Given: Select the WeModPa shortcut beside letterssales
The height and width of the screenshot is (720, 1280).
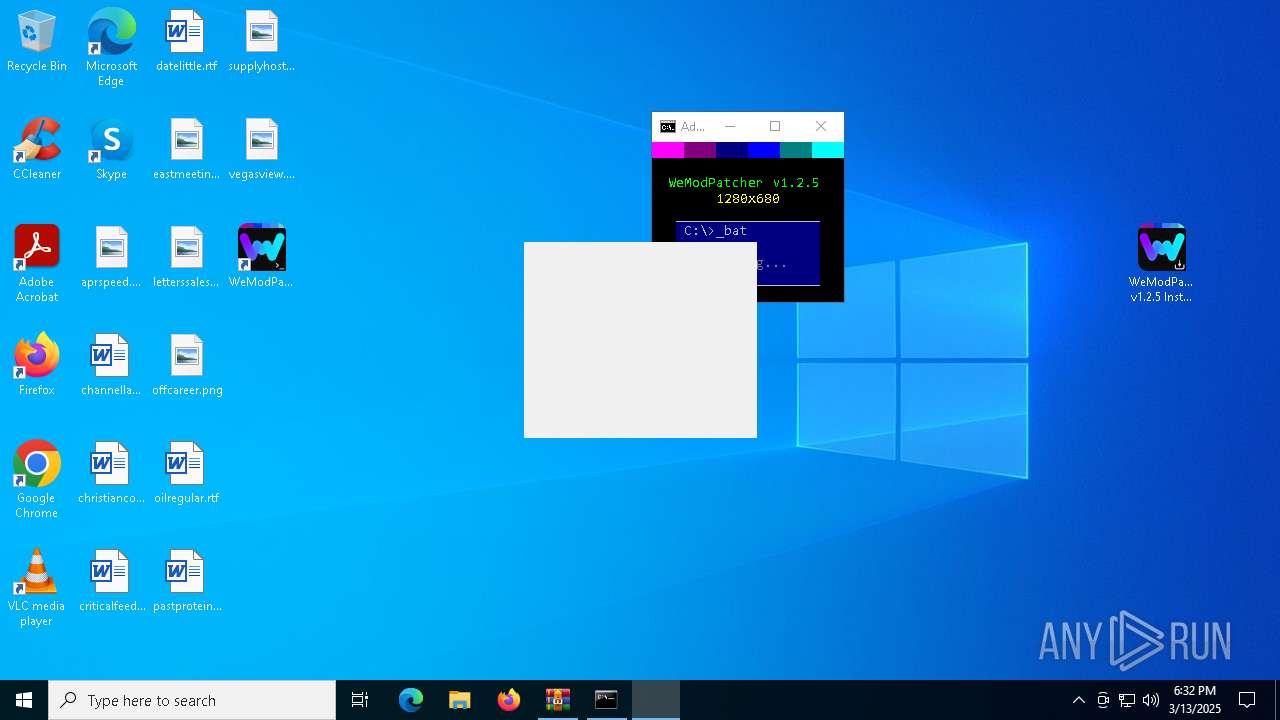Looking at the screenshot, I should (261, 258).
